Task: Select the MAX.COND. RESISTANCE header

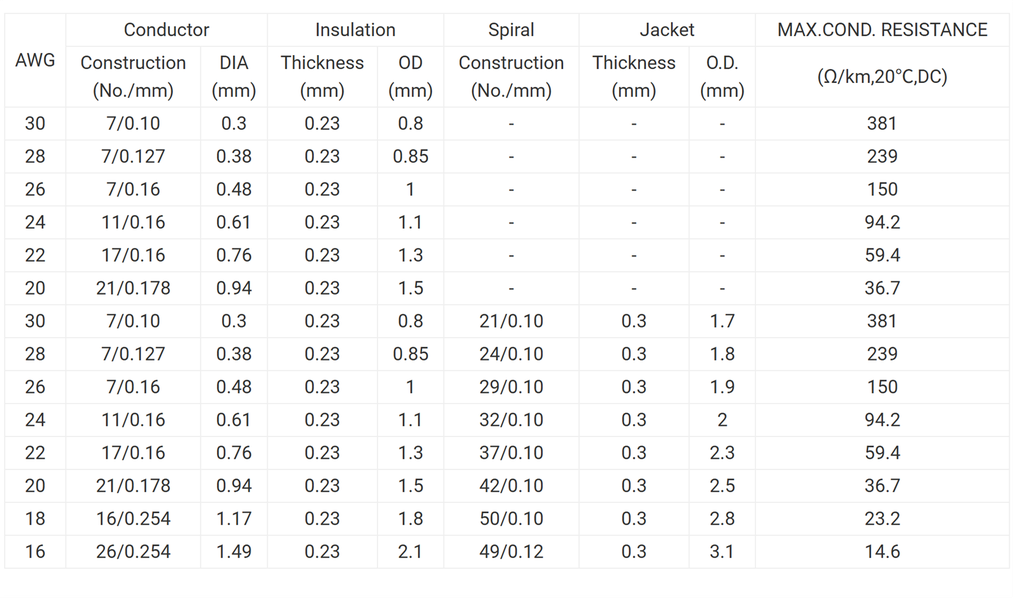Action: 882,30
